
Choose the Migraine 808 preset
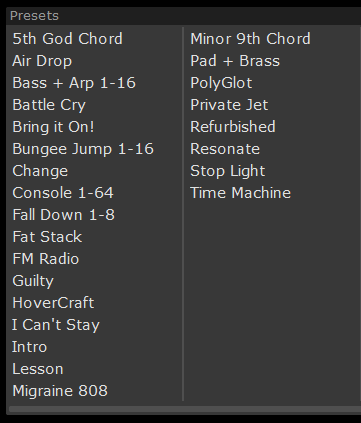tap(60, 391)
